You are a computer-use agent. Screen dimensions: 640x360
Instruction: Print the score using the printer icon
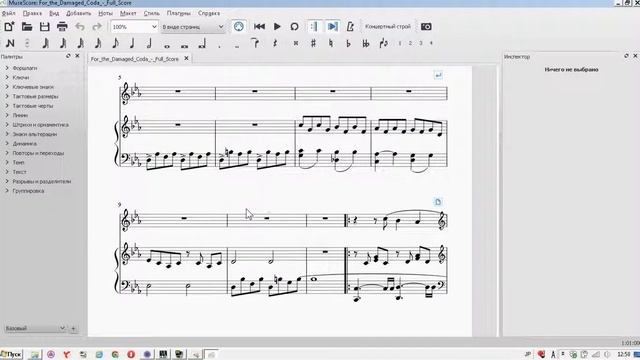tap(62, 27)
